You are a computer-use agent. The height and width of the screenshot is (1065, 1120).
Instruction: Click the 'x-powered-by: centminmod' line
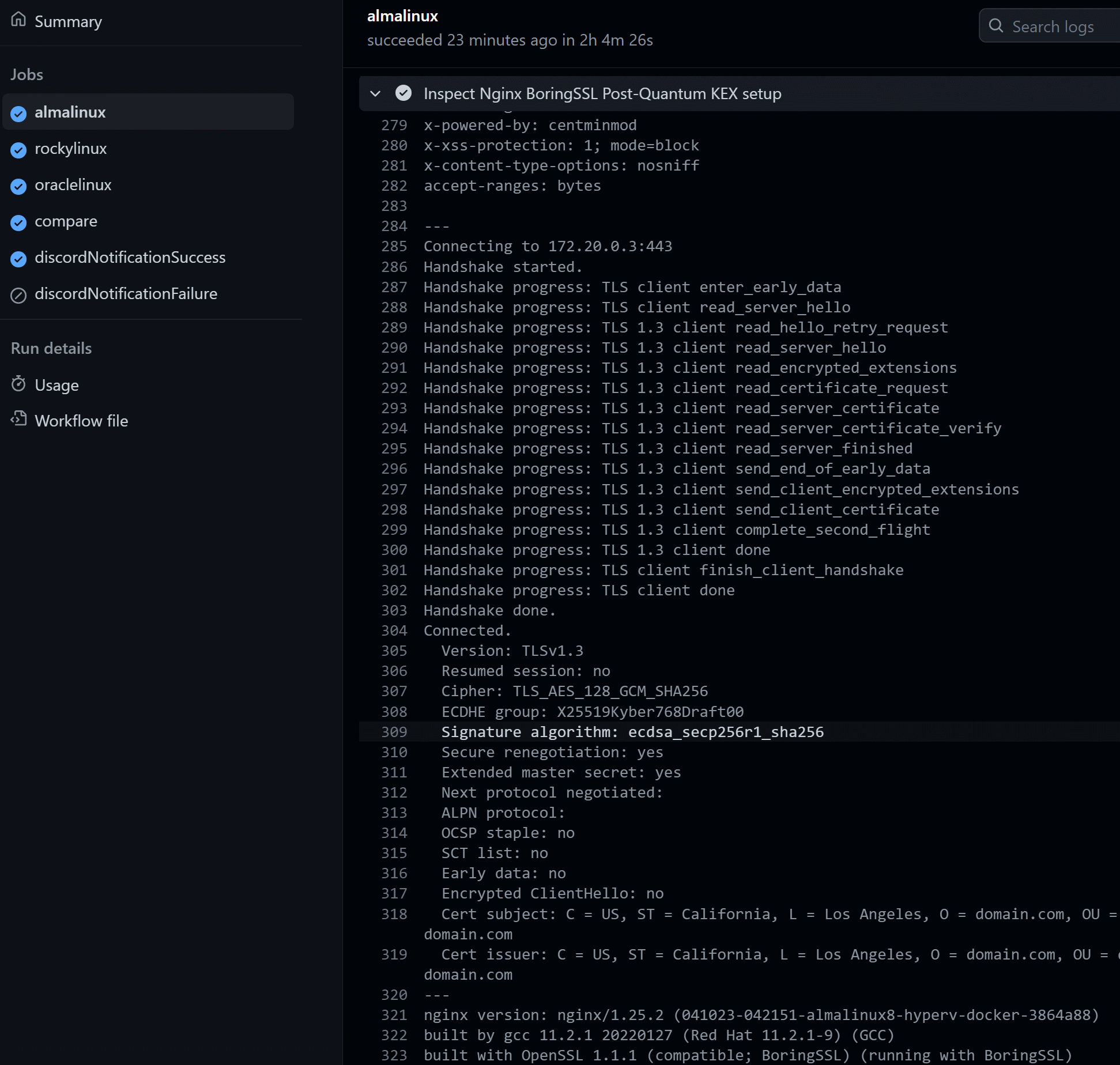click(x=530, y=125)
